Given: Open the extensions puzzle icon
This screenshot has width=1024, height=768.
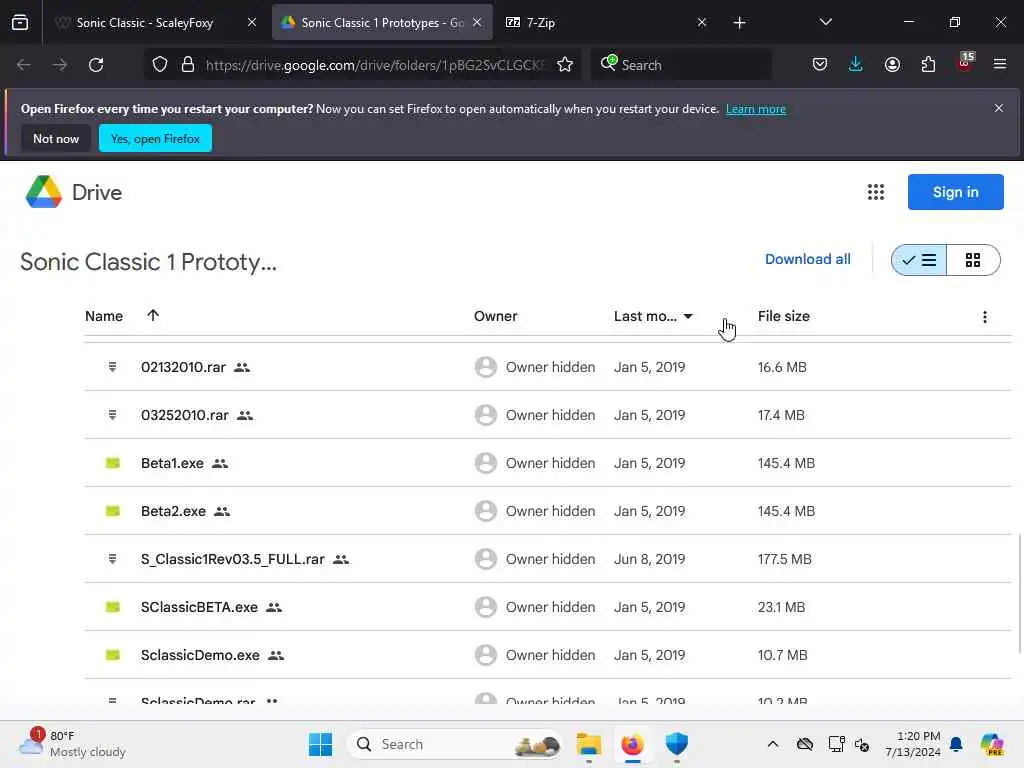Looking at the screenshot, I should [928, 65].
